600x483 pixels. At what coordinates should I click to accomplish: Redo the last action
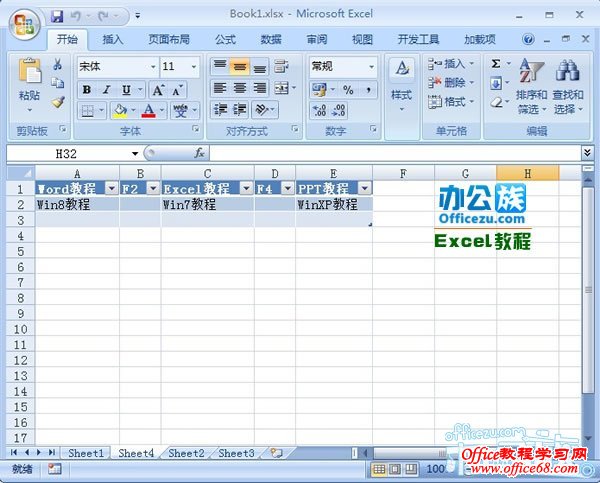103,16
